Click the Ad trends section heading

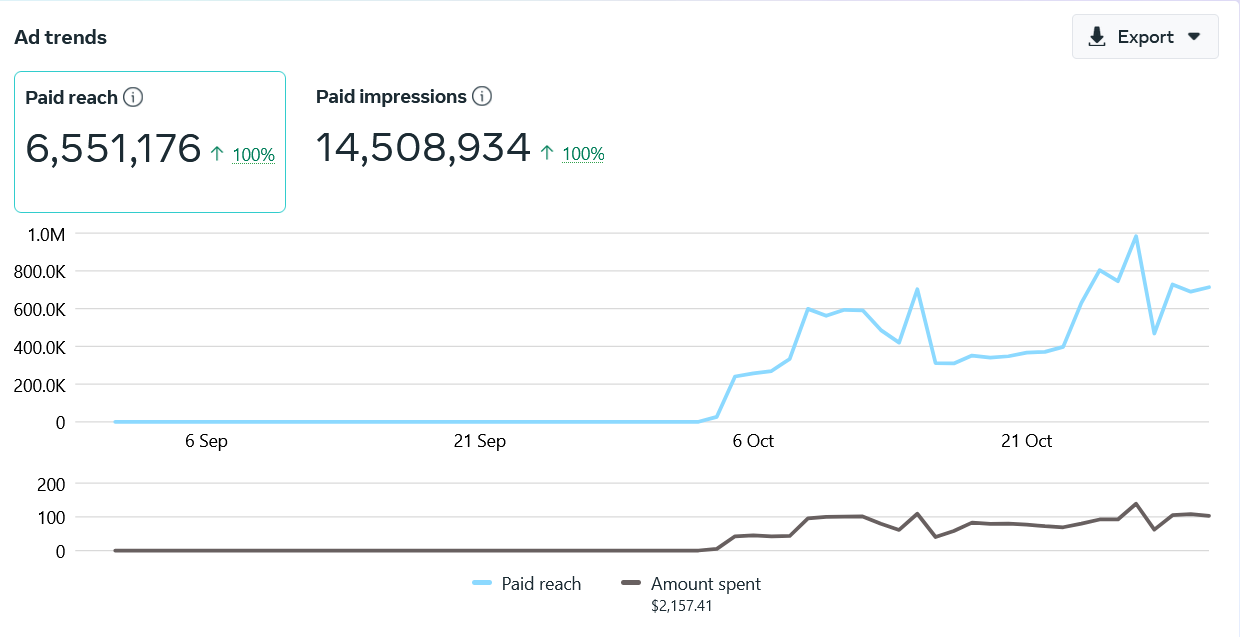(60, 38)
